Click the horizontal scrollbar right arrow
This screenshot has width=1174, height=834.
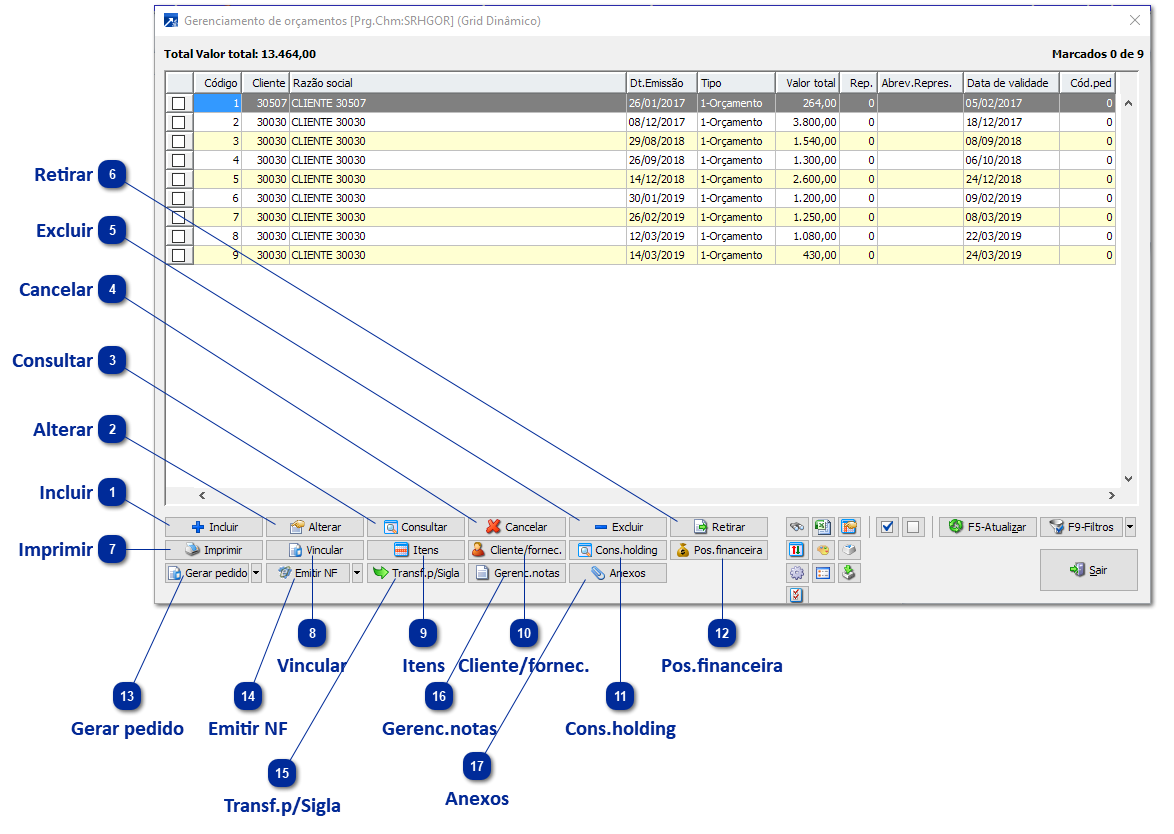(x=1111, y=495)
